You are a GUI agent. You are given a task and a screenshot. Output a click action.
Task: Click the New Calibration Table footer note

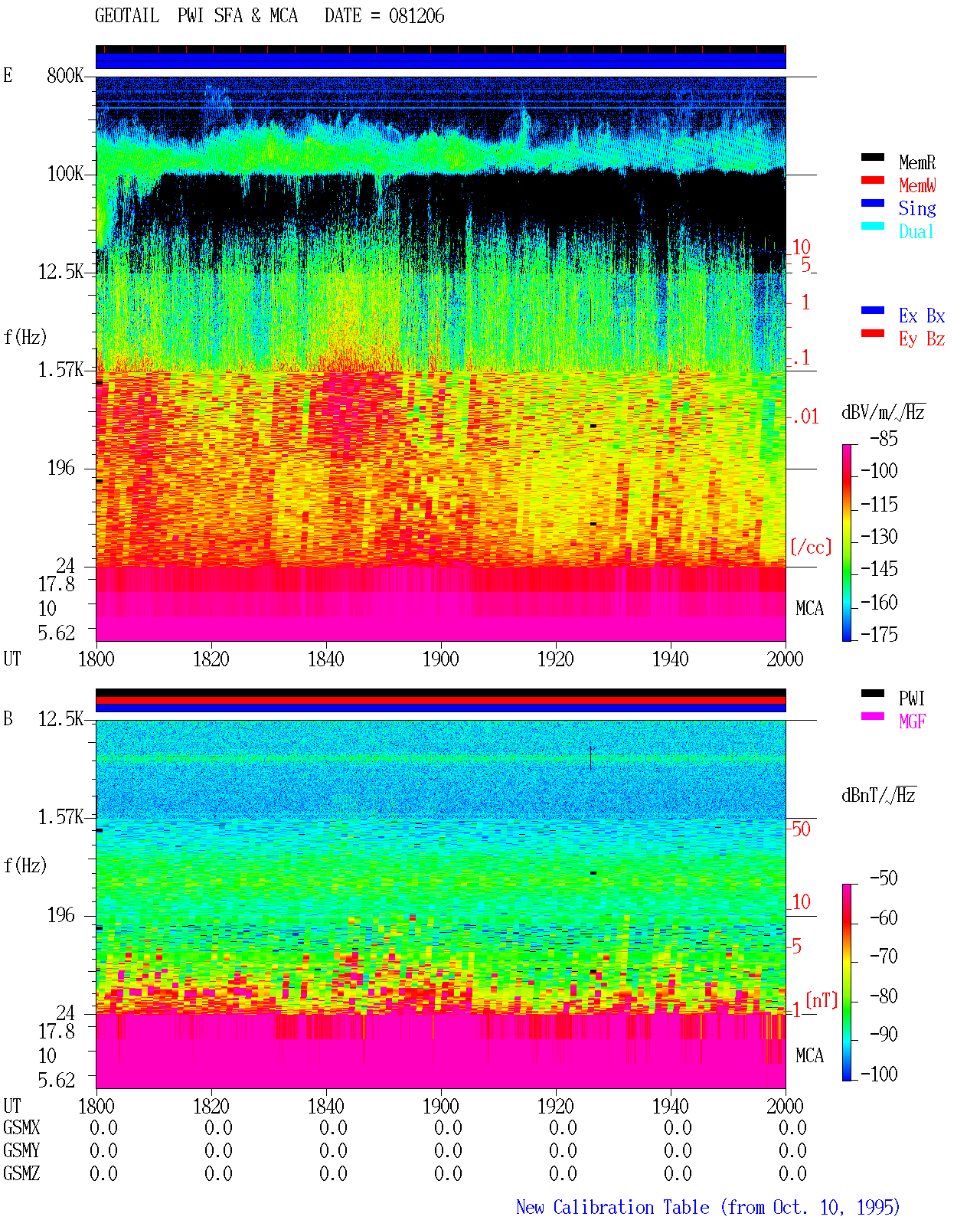pos(708,1208)
